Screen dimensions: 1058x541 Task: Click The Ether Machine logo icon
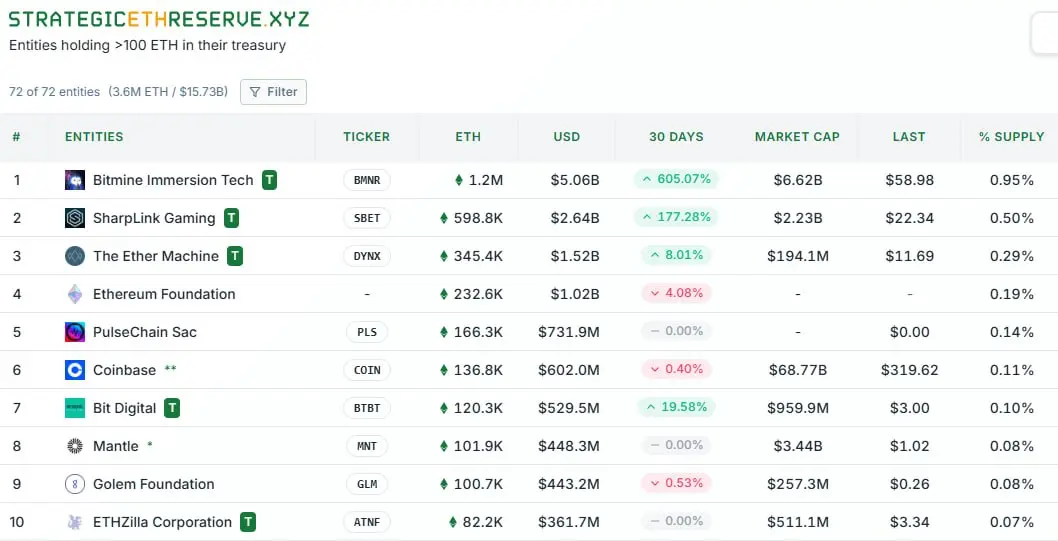[75, 256]
